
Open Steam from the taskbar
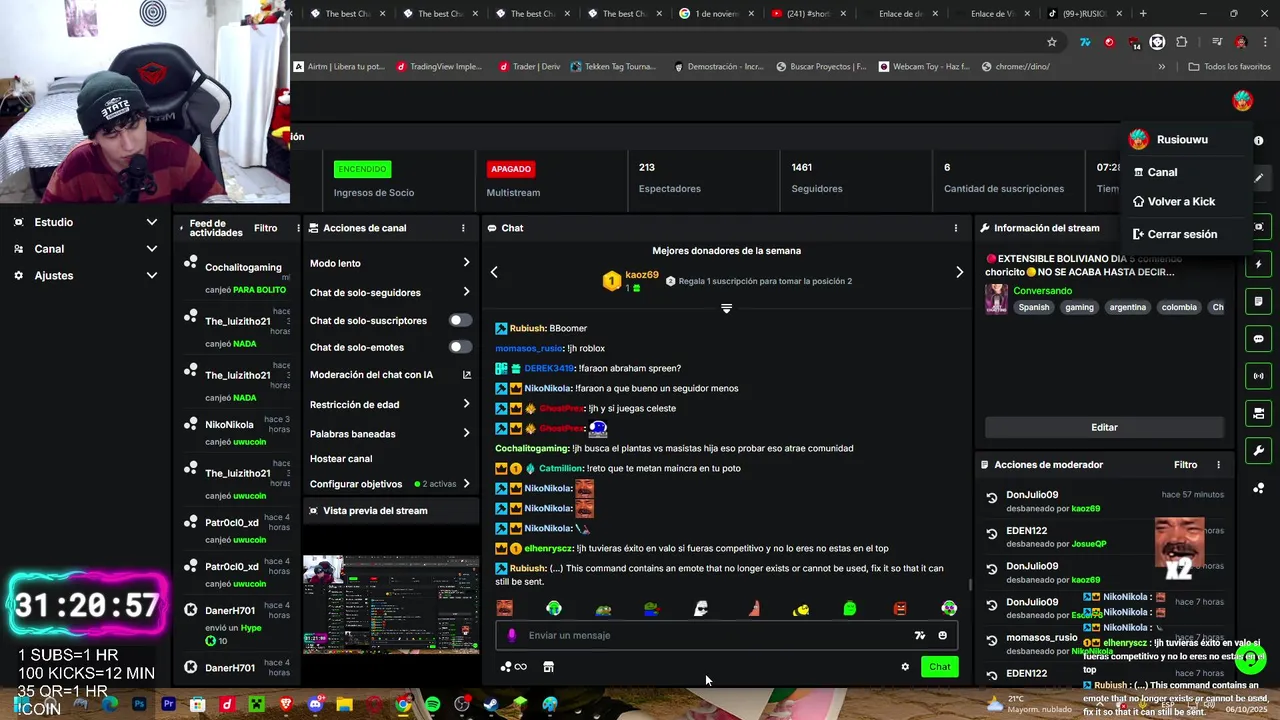click(x=491, y=704)
